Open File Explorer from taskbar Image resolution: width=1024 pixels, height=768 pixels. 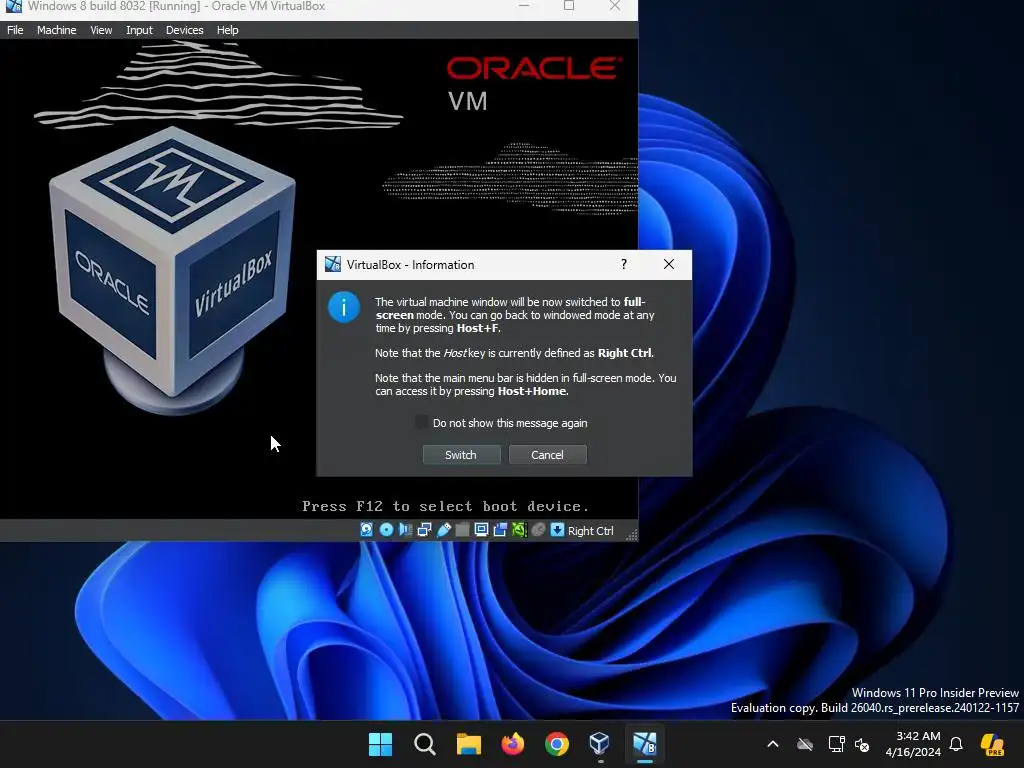(x=468, y=744)
